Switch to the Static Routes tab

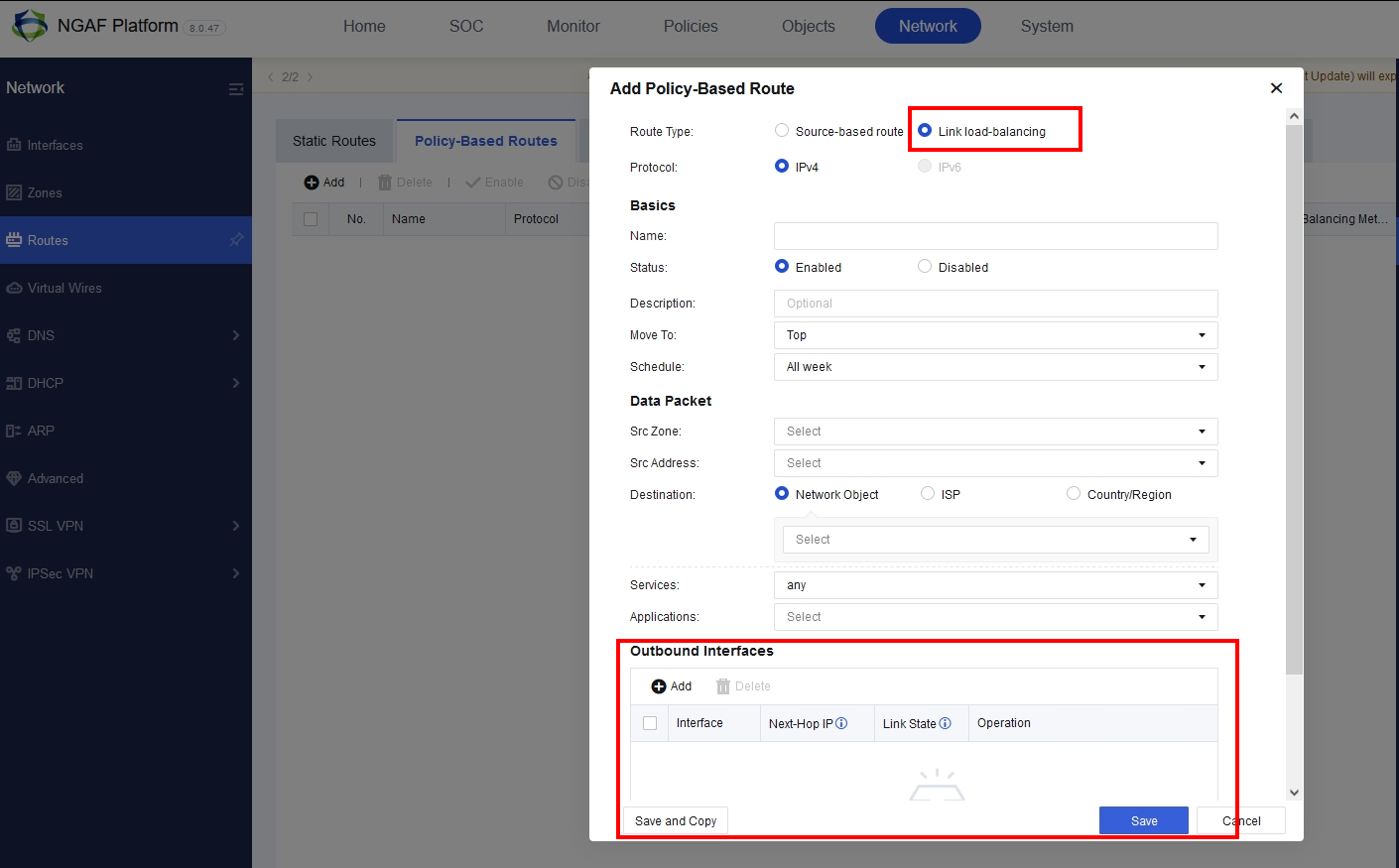tap(334, 141)
